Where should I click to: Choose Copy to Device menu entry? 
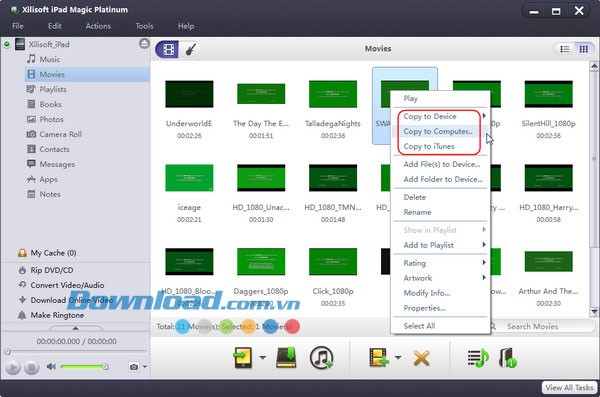(440, 116)
